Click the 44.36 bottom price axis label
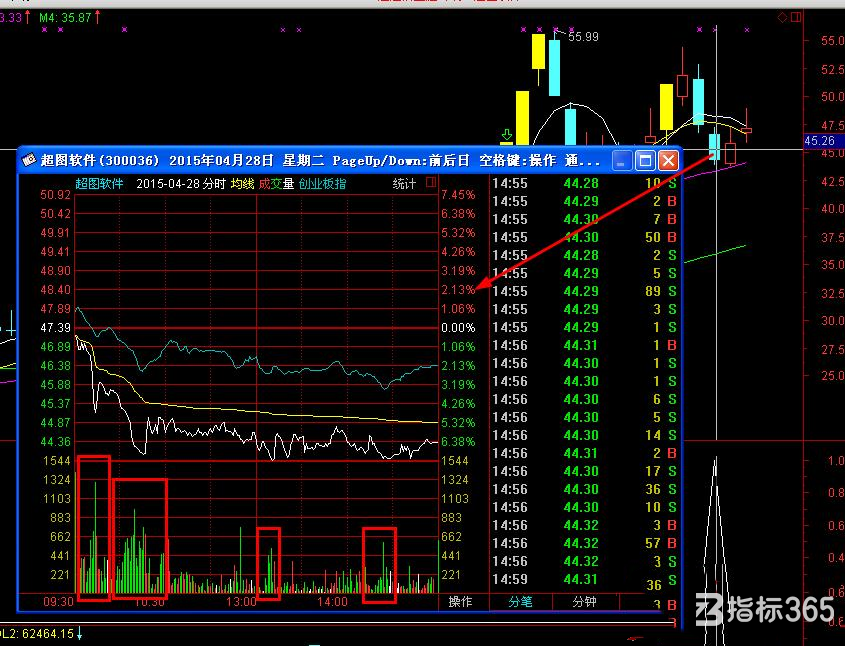The image size is (845, 646). [x=56, y=442]
